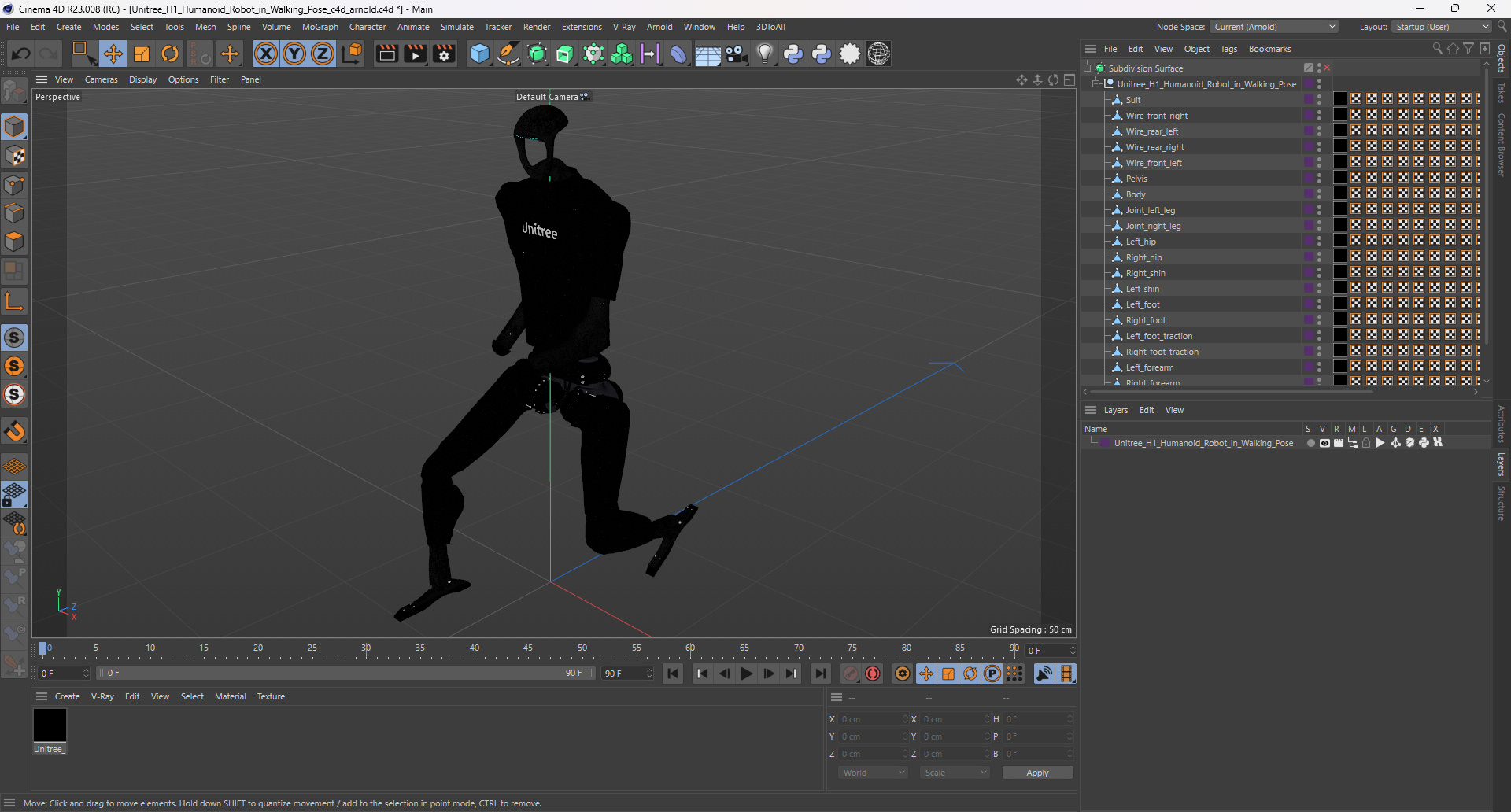Play the animation forward

[747, 674]
